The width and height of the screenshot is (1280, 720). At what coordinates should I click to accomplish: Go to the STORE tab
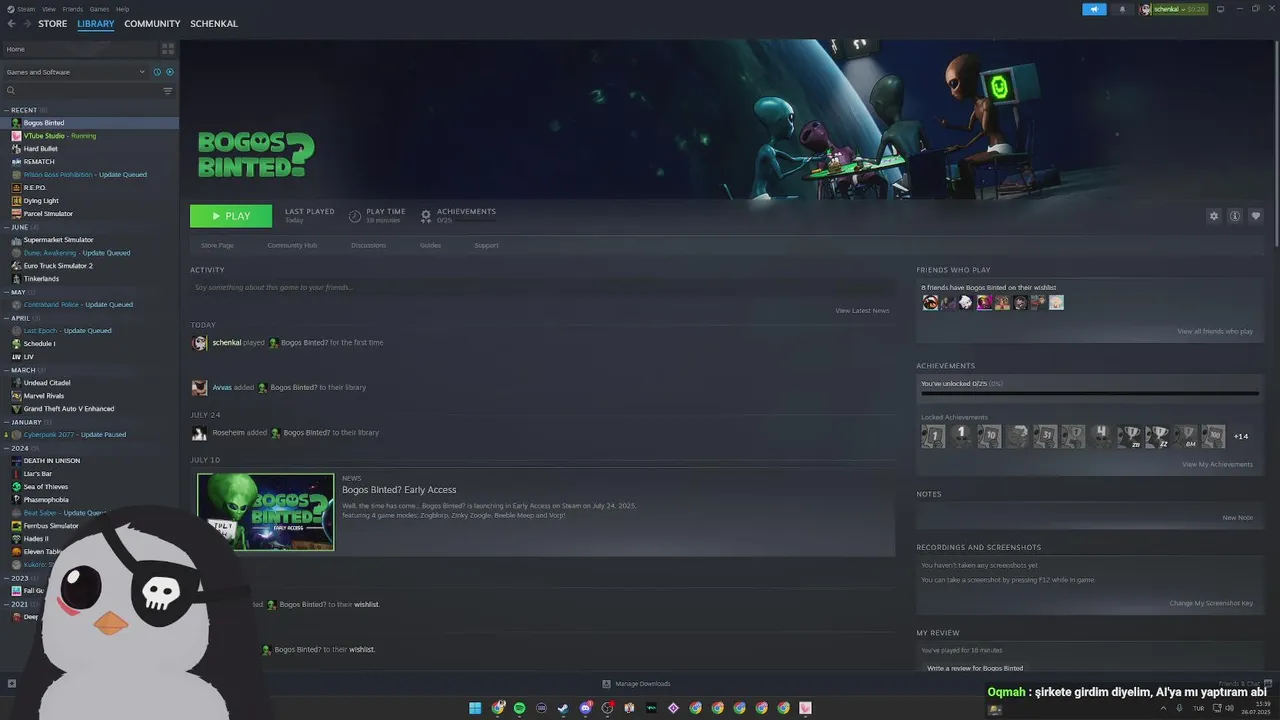coord(53,24)
